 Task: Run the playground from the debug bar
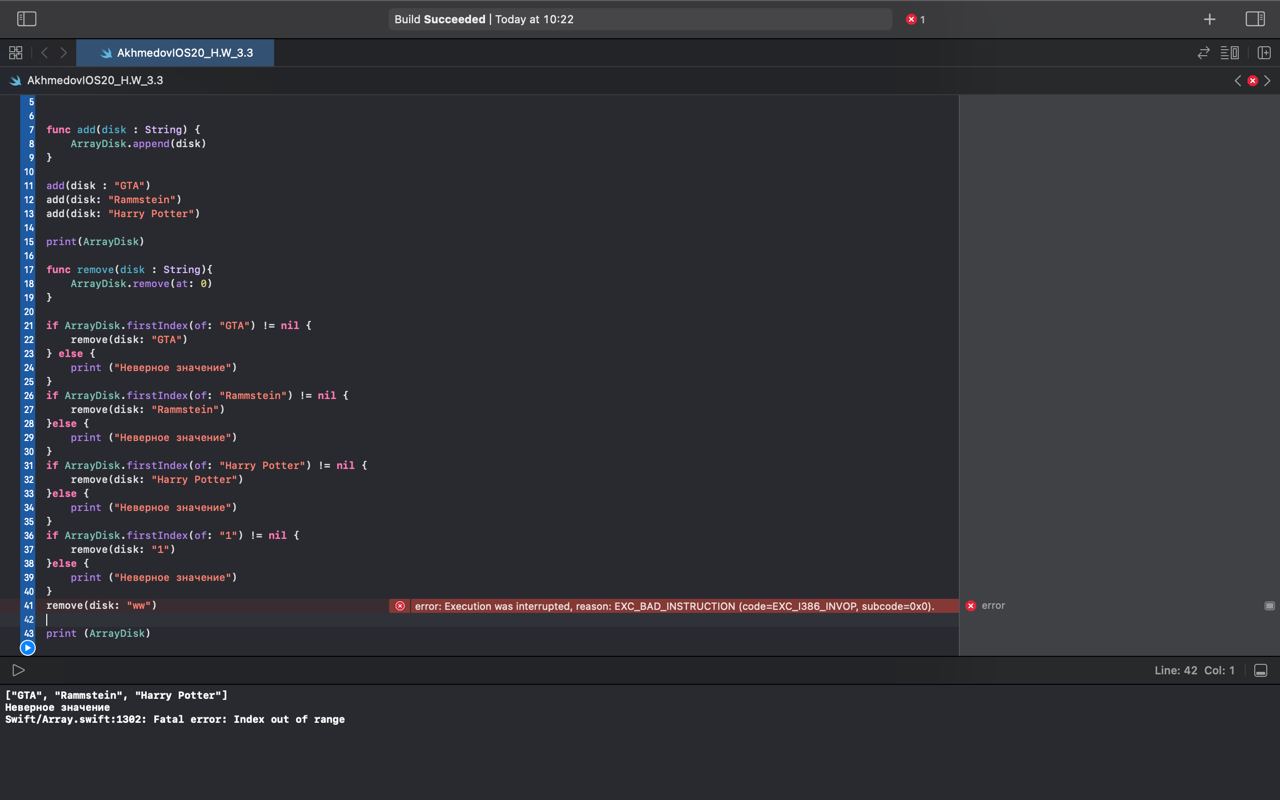[x=18, y=670]
